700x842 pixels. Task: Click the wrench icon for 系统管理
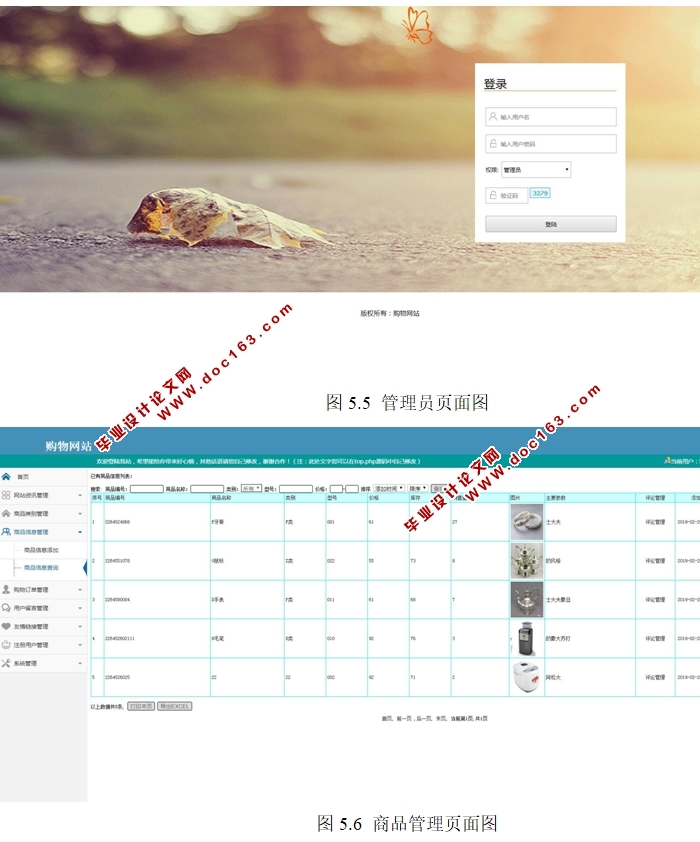[x=6, y=663]
